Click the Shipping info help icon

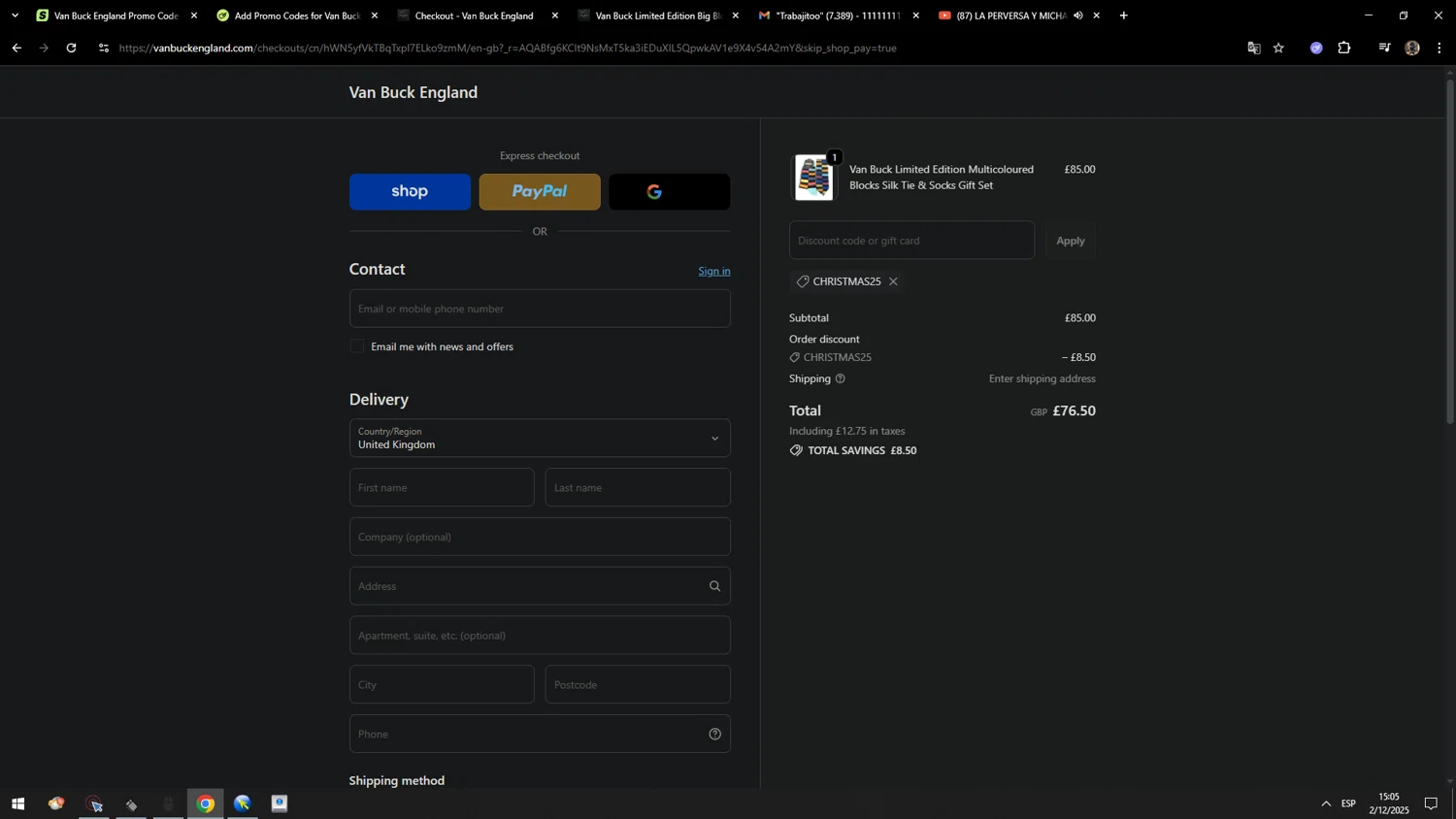(841, 378)
